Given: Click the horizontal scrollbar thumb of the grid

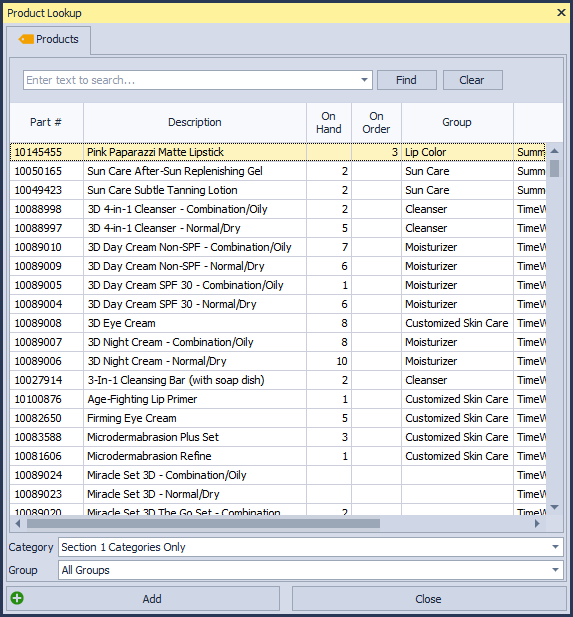Looking at the screenshot, I should (203, 524).
